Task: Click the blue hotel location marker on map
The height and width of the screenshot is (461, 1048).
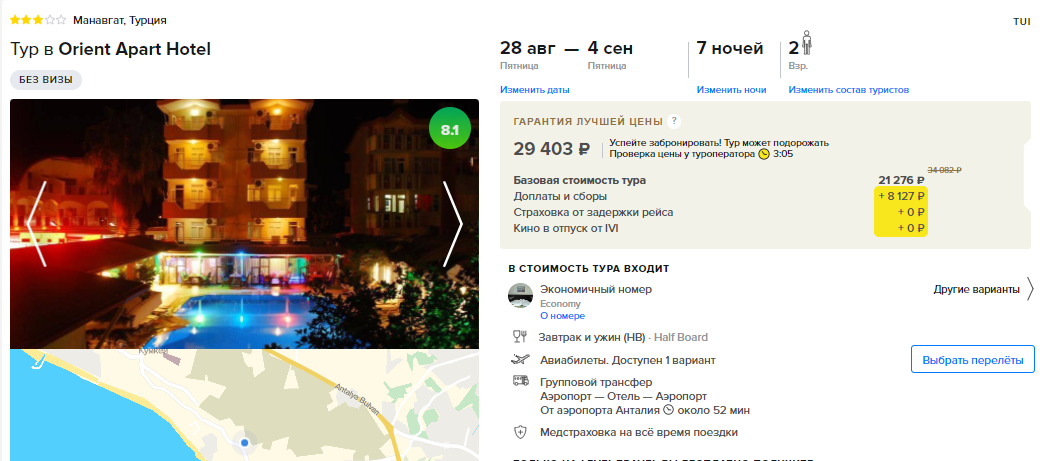Action: coord(245,442)
